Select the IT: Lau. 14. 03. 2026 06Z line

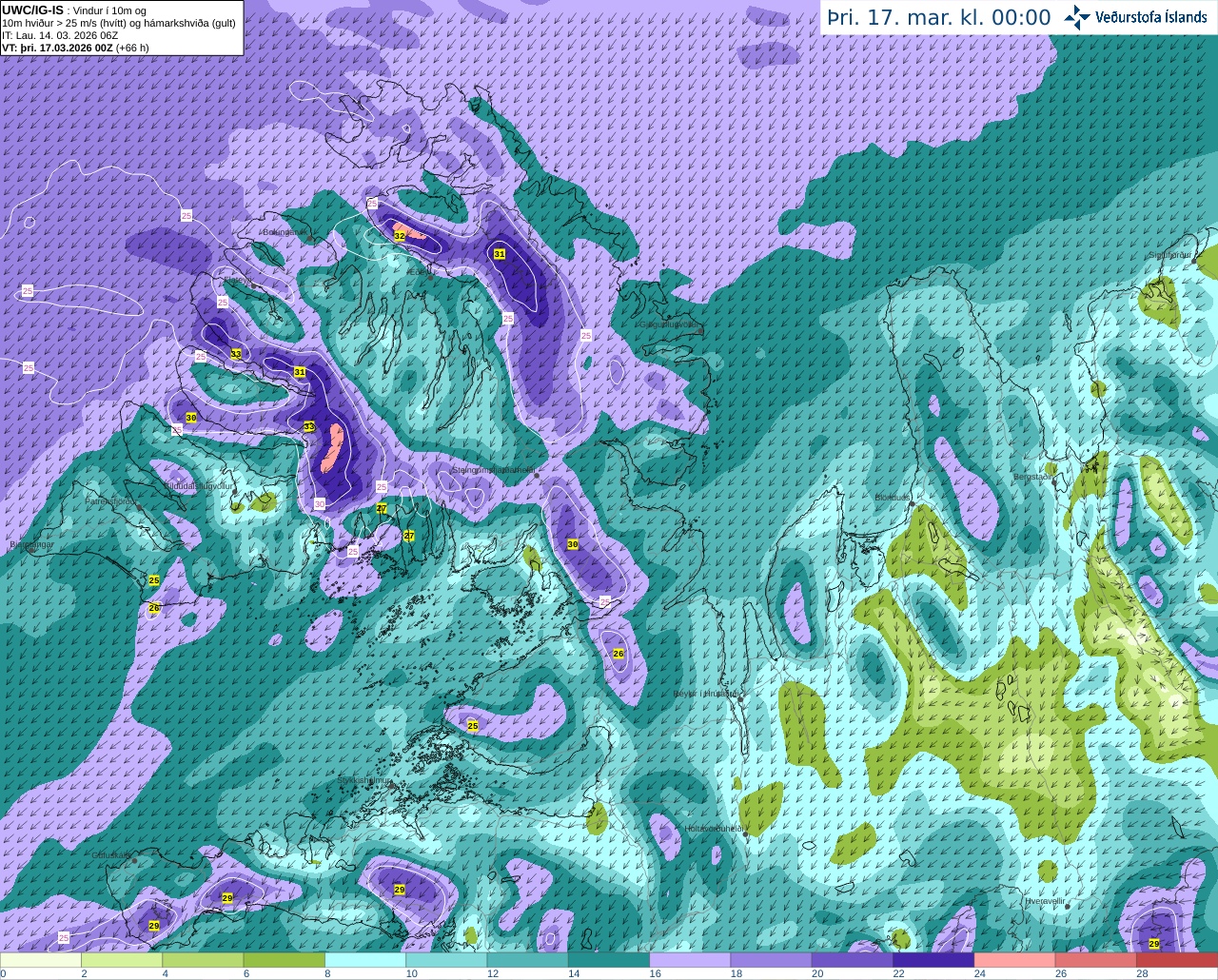click(x=60, y=34)
